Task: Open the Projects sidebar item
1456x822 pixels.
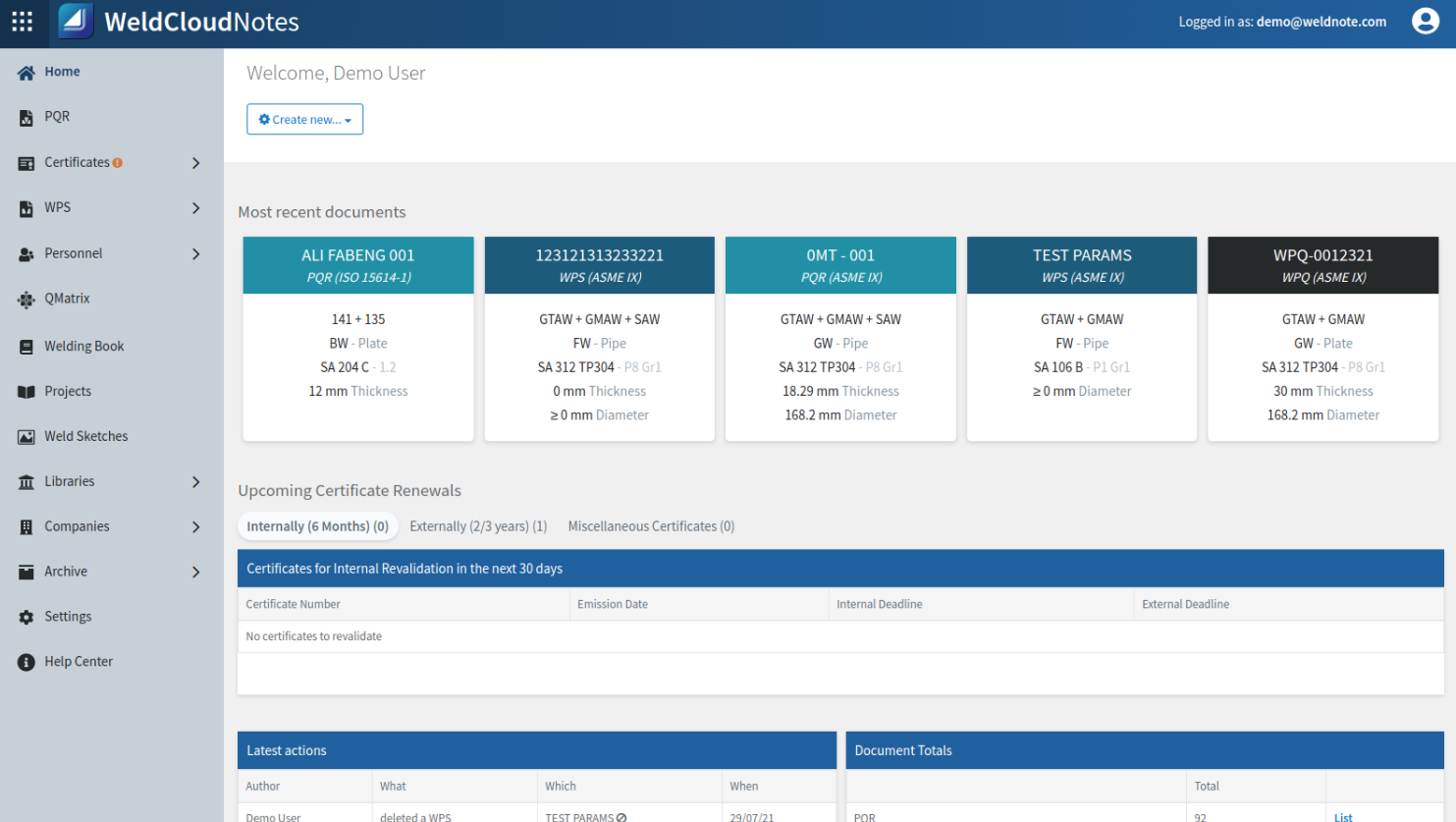Action: click(x=67, y=391)
